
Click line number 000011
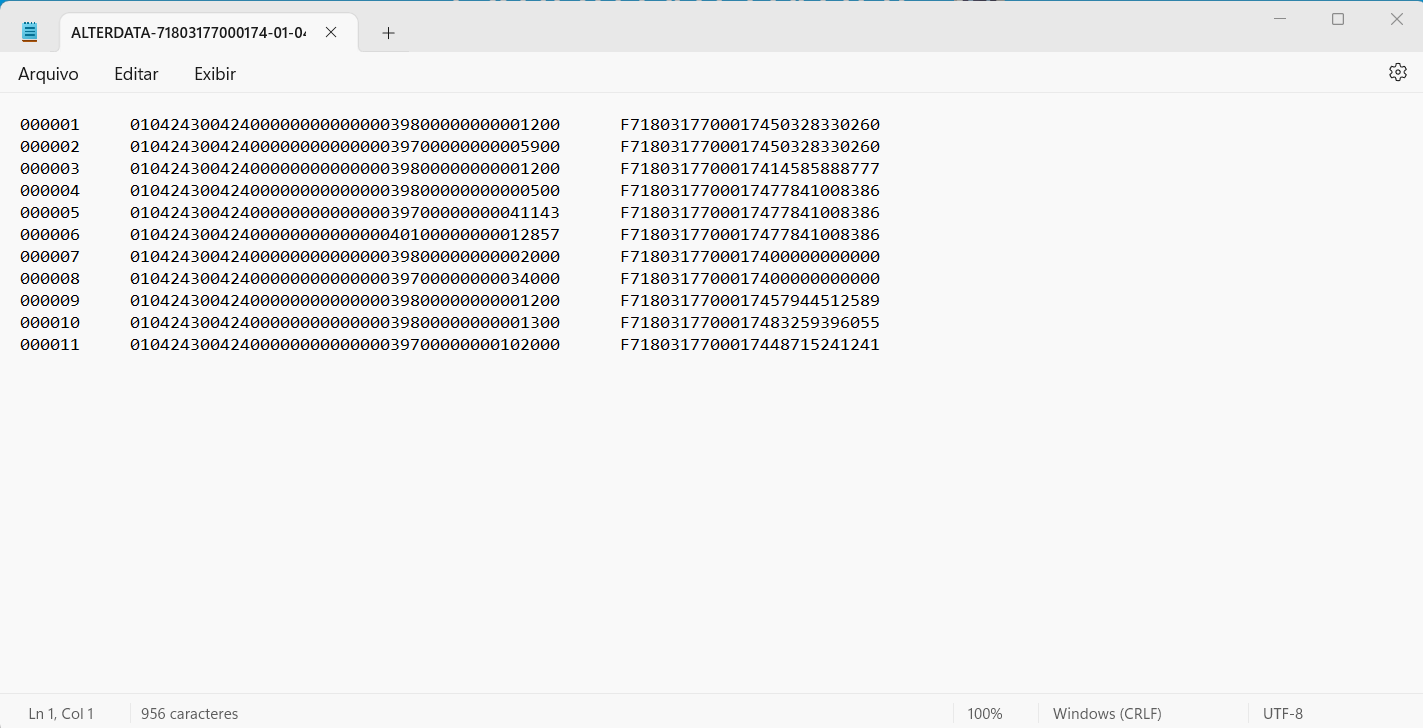click(x=50, y=345)
